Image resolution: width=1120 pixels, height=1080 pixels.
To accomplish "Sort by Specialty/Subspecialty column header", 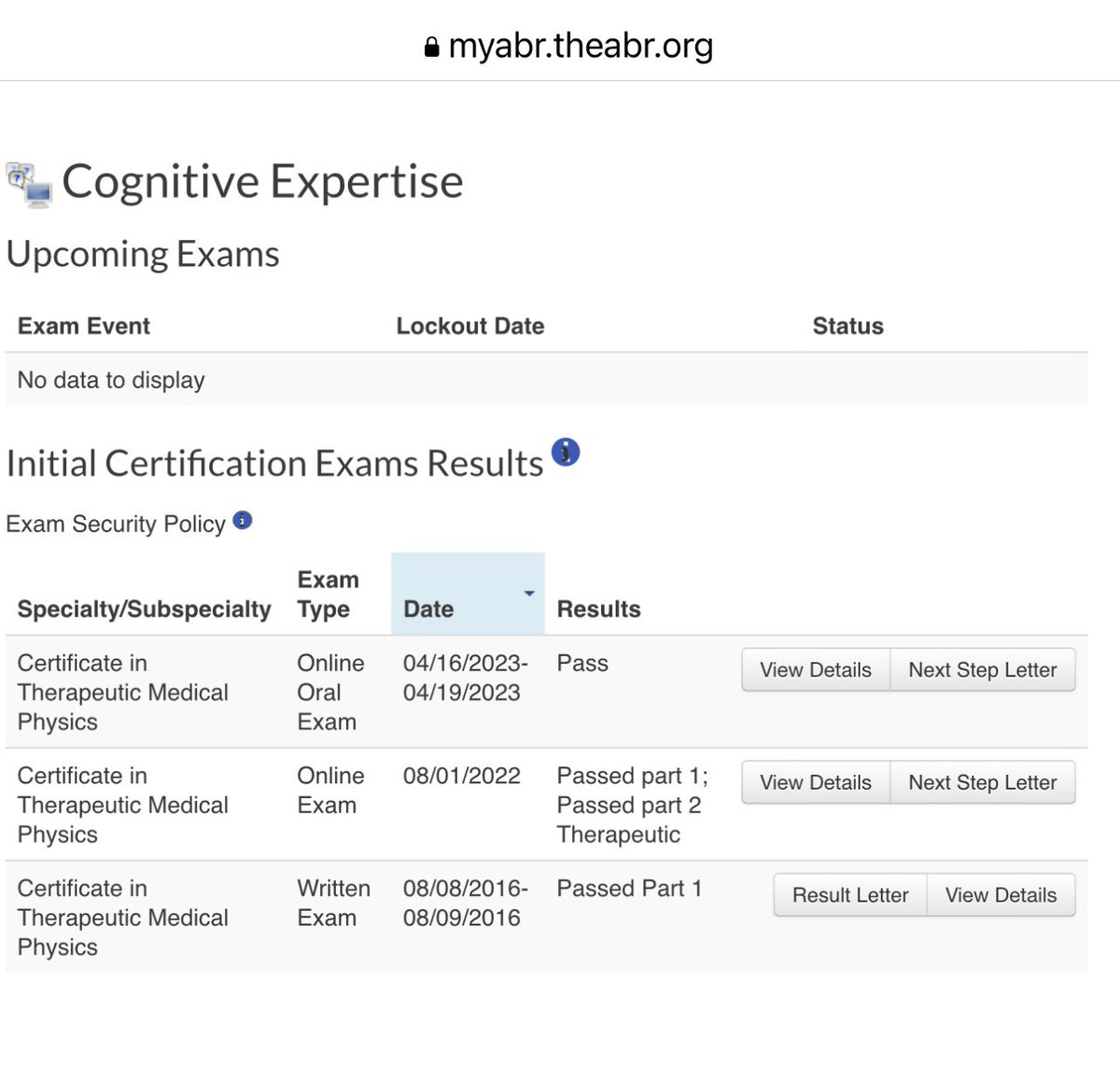I will [x=145, y=610].
